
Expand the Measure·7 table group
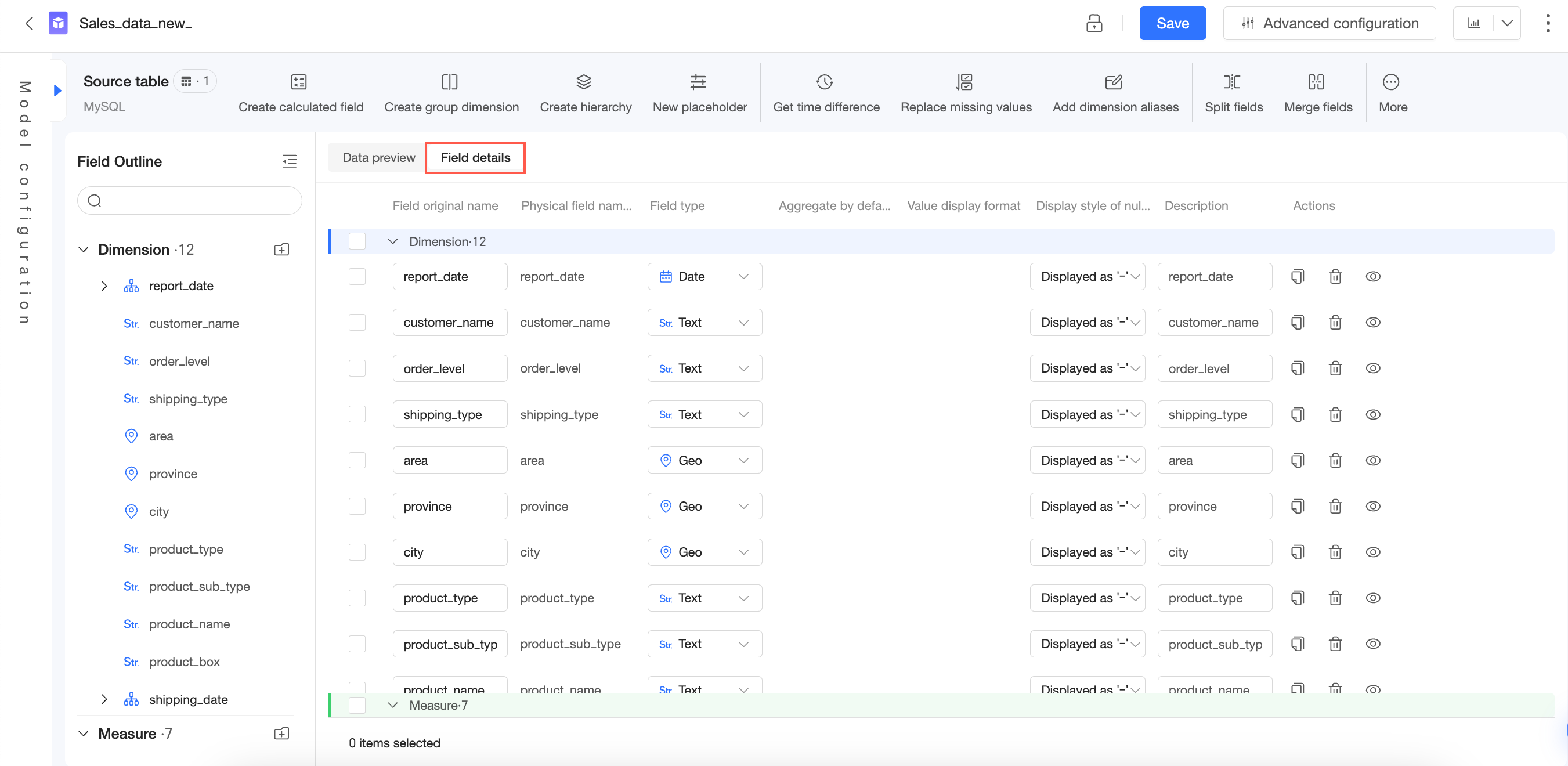(393, 705)
